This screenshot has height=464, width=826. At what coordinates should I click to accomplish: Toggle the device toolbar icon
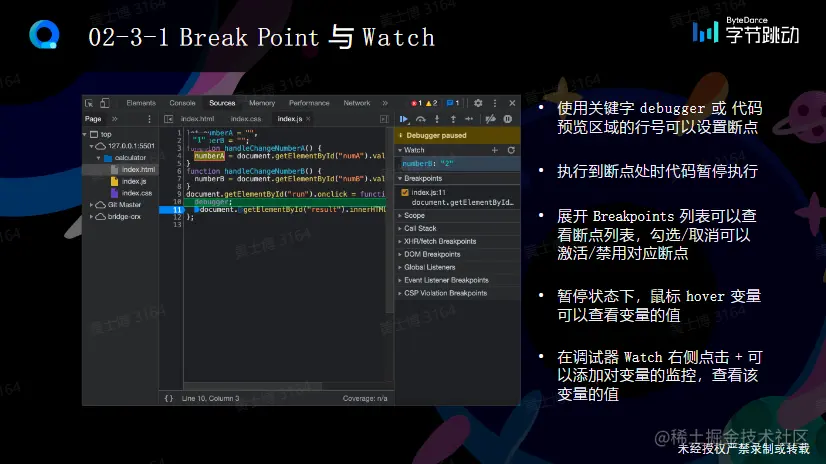pyautogui.click(x=105, y=103)
